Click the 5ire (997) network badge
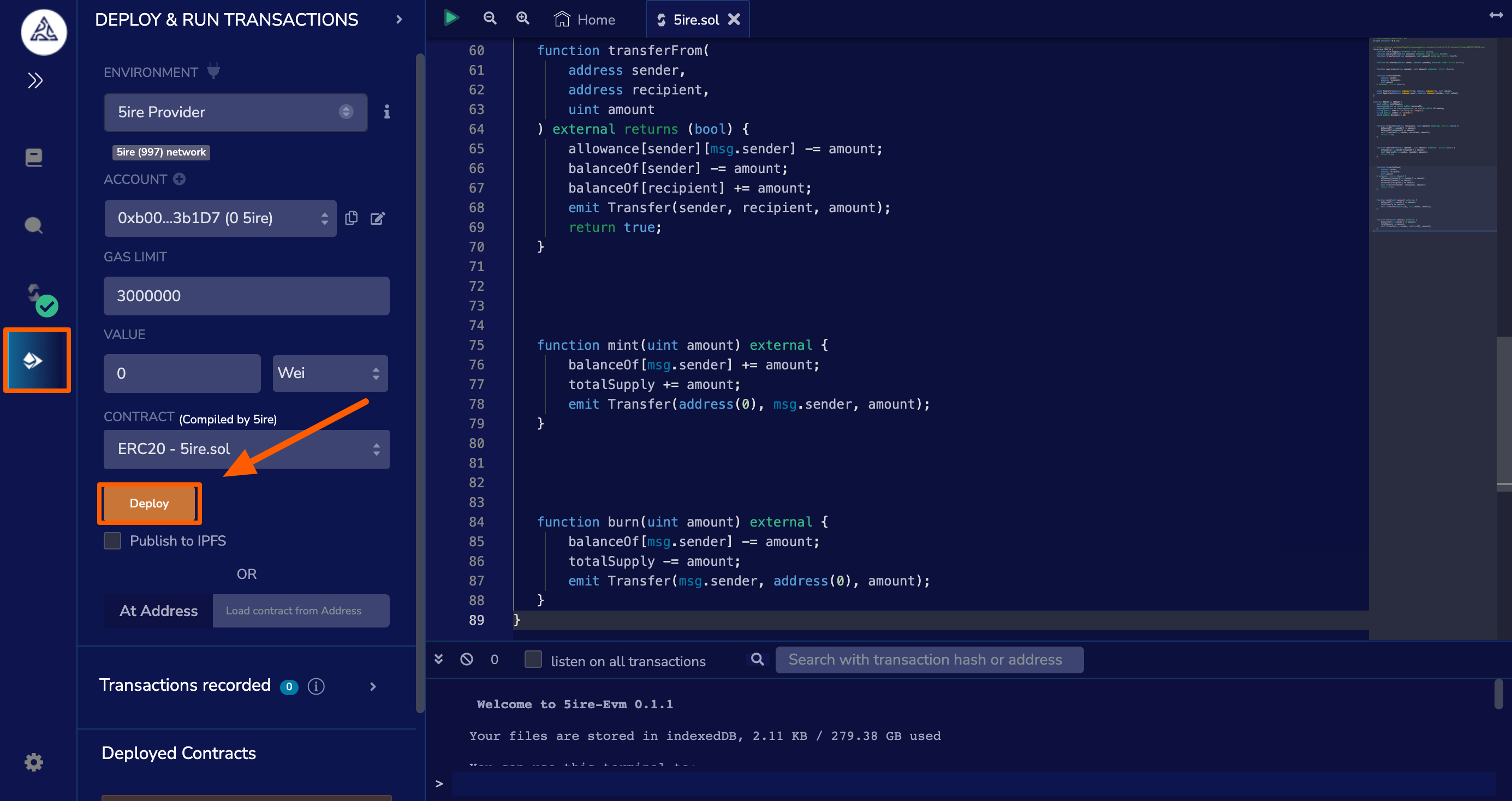The height and width of the screenshot is (801, 1512). [161, 152]
